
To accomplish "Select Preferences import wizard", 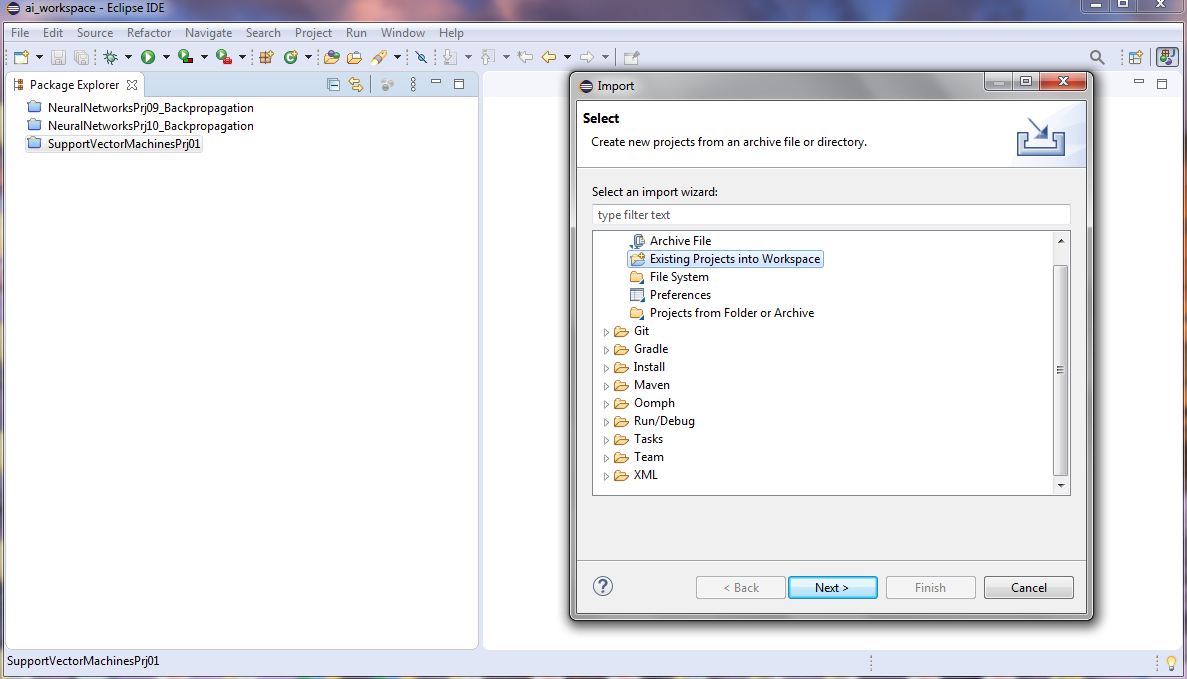I will click(x=680, y=295).
